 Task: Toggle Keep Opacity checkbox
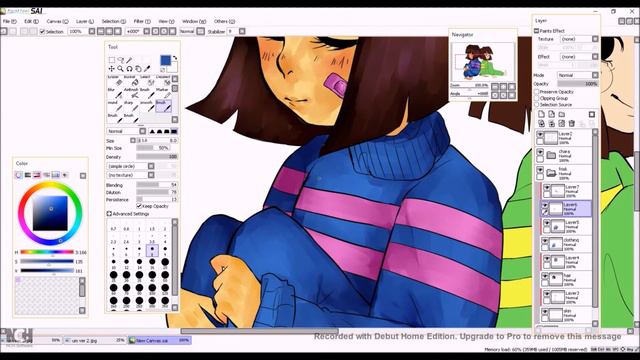[x=139, y=206]
